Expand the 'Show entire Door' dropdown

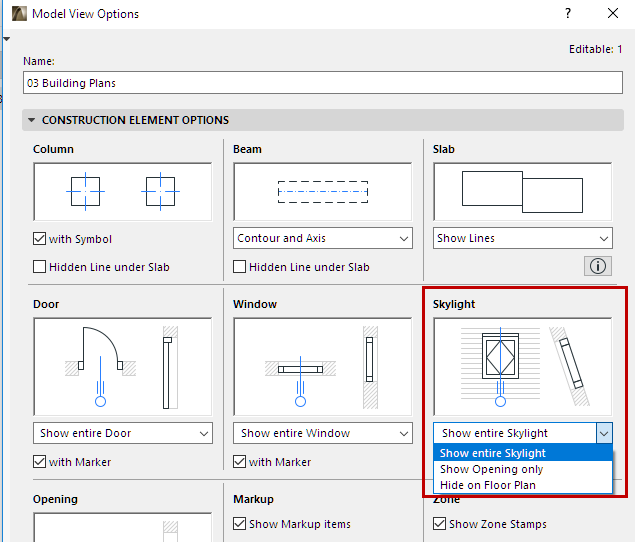tap(122, 434)
